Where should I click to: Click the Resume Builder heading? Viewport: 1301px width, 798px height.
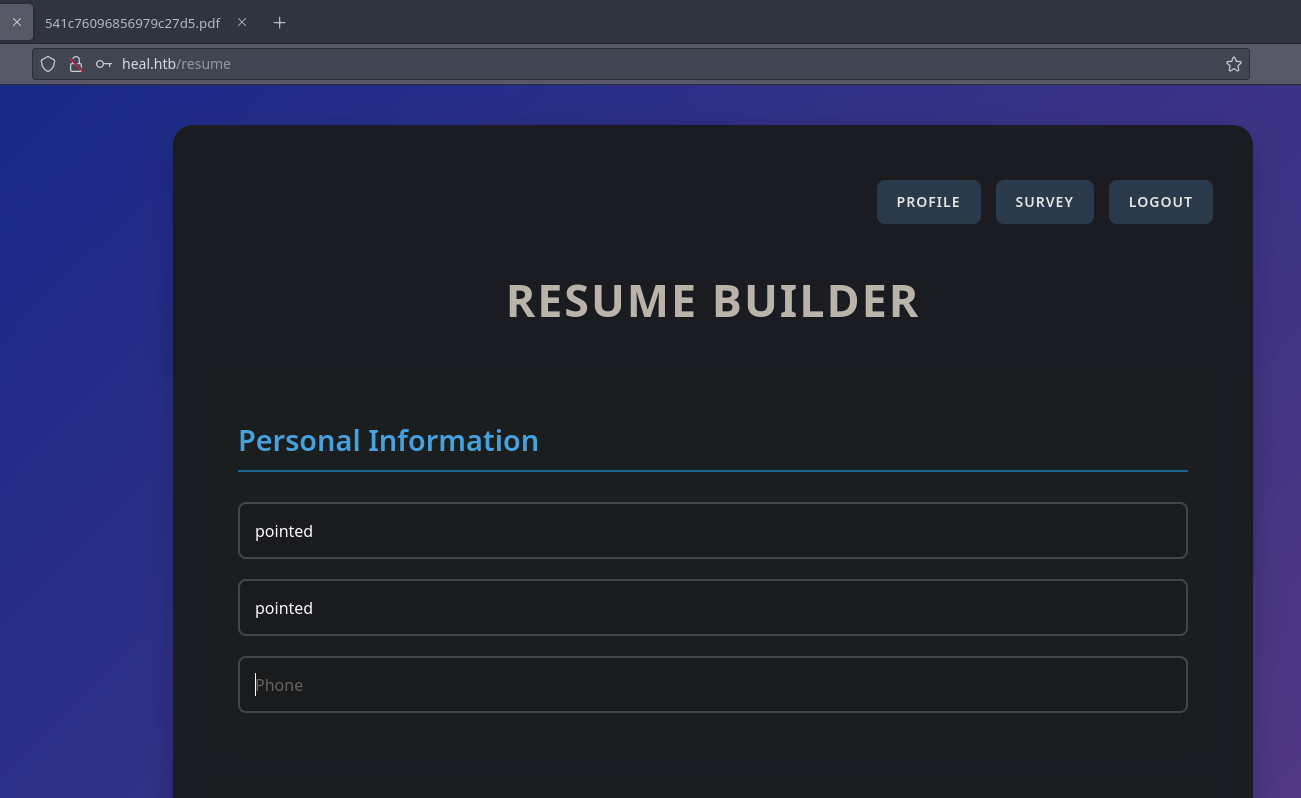coord(712,301)
